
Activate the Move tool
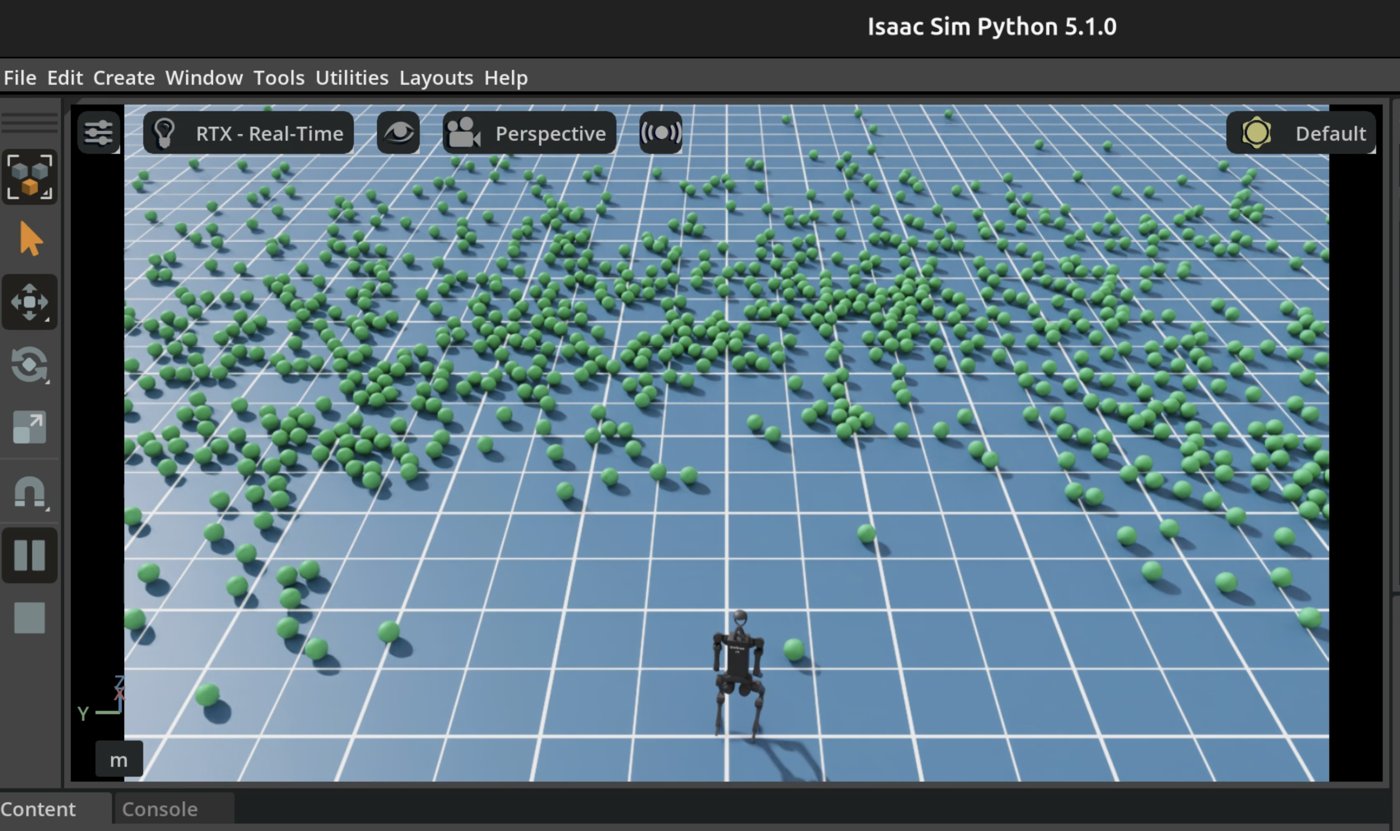30,302
